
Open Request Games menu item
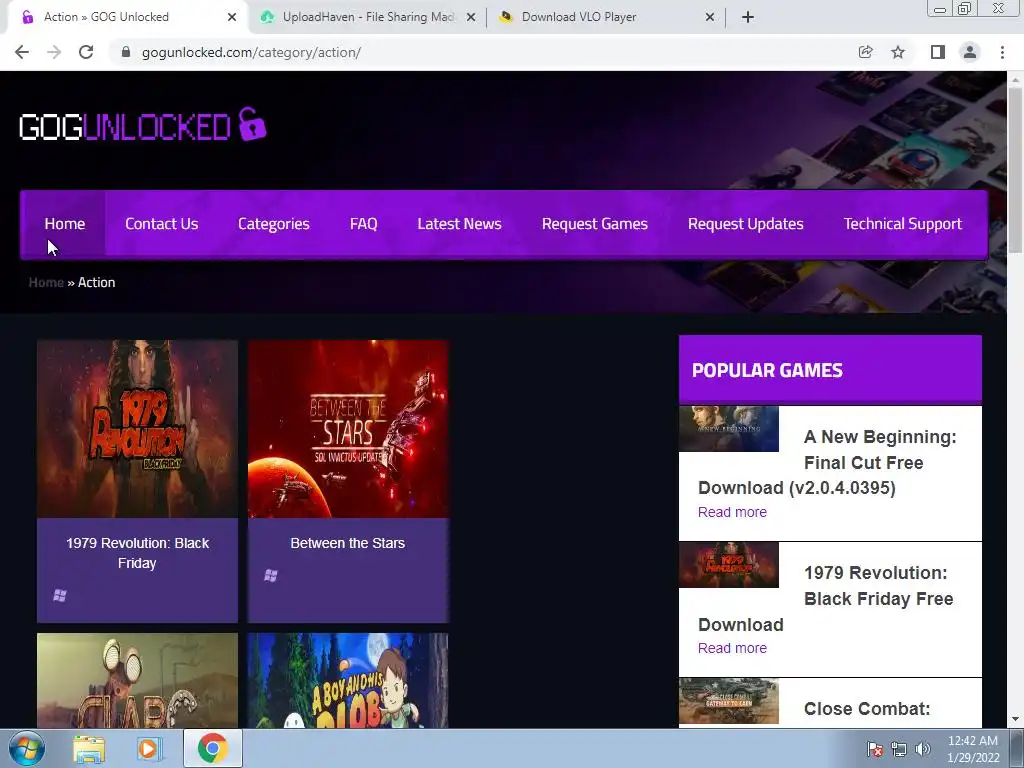point(594,224)
